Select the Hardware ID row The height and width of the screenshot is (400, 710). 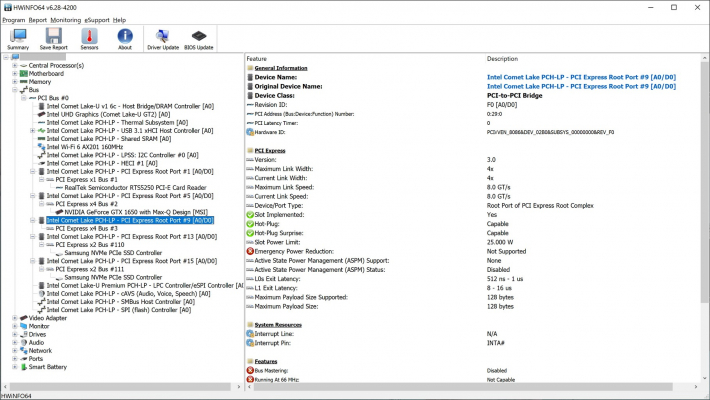pyautogui.click(x=270, y=131)
